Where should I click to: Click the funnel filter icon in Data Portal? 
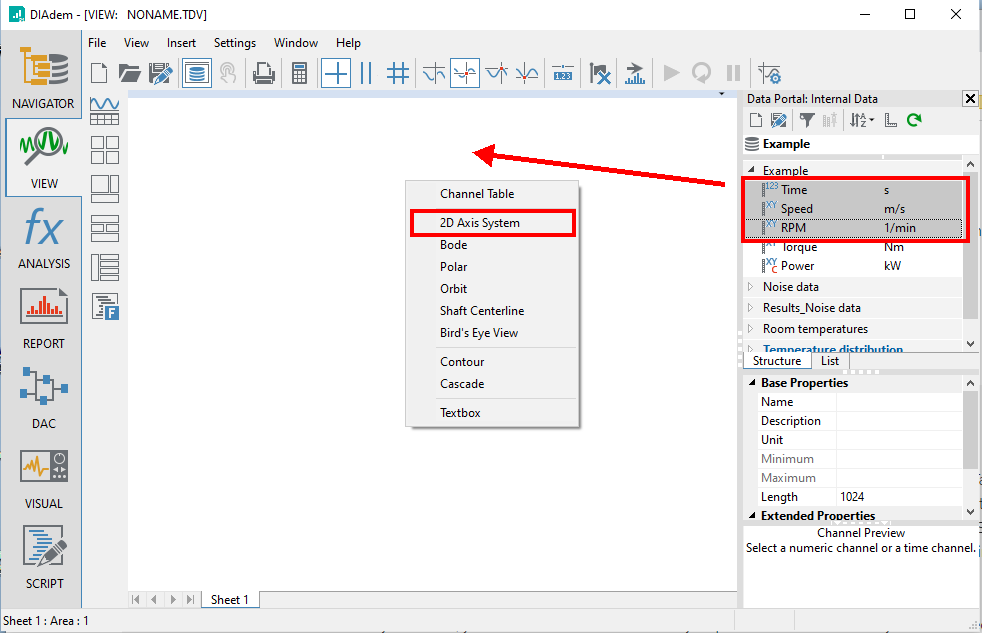coord(806,120)
